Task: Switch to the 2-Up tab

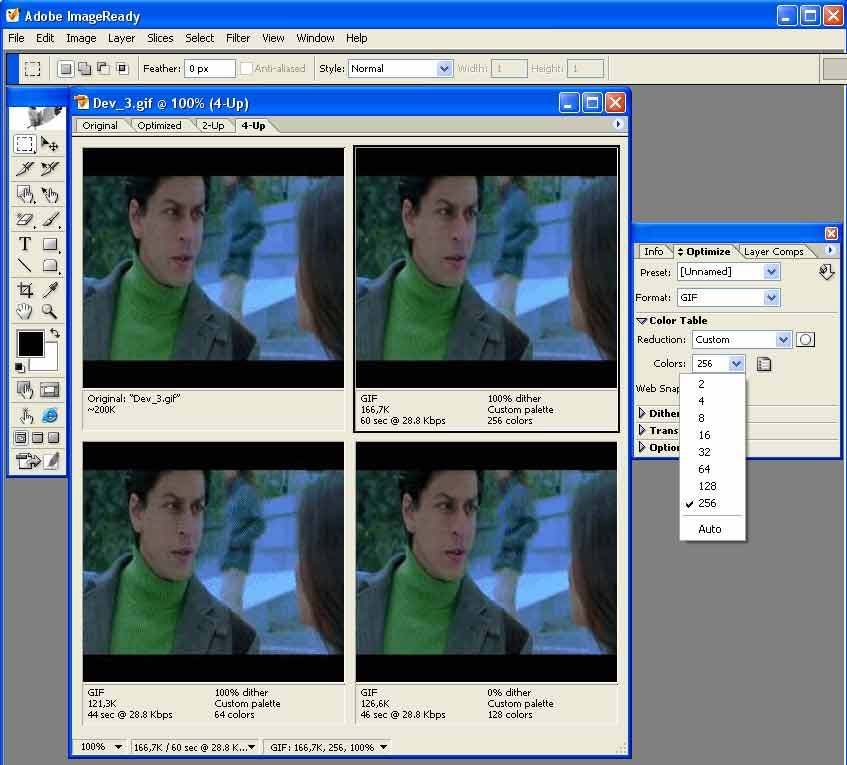Action: (213, 125)
